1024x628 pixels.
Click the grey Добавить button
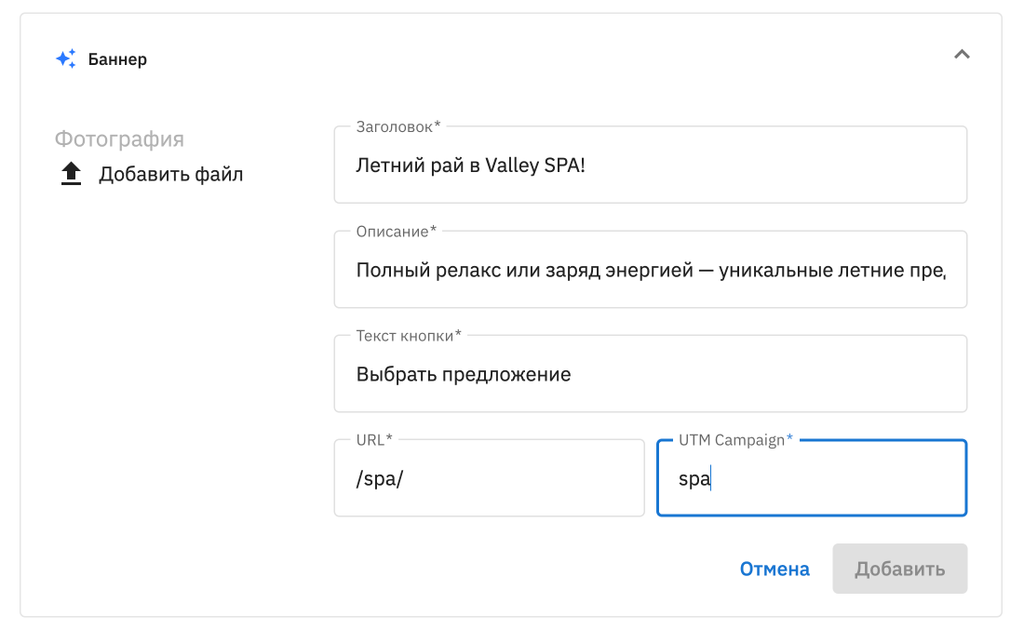(899, 569)
